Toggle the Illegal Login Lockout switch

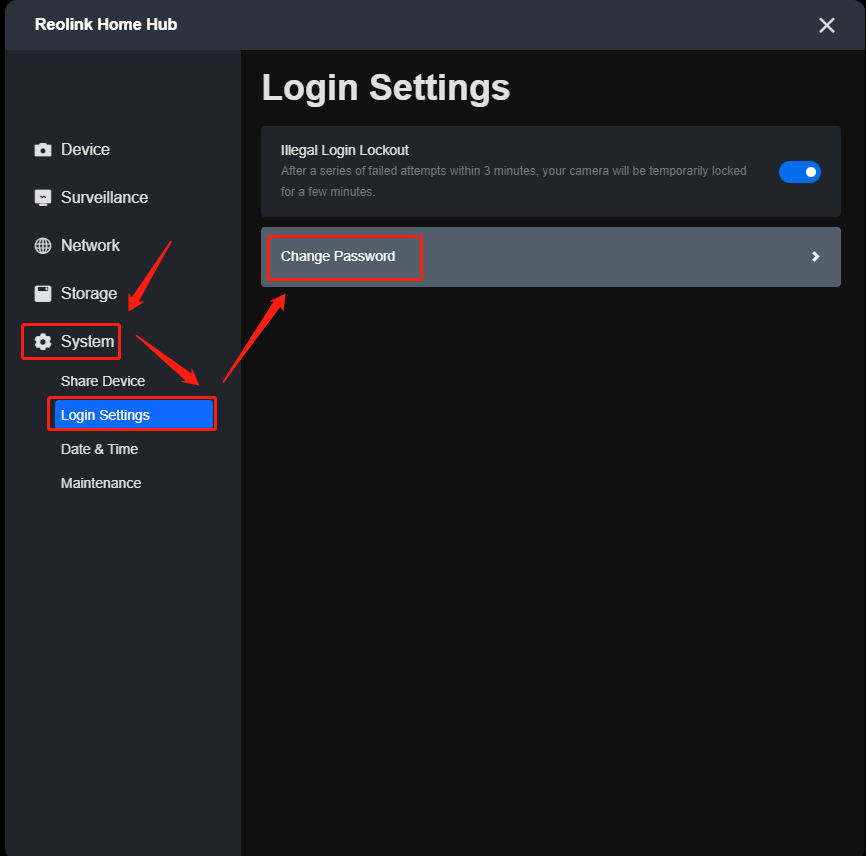point(799,172)
